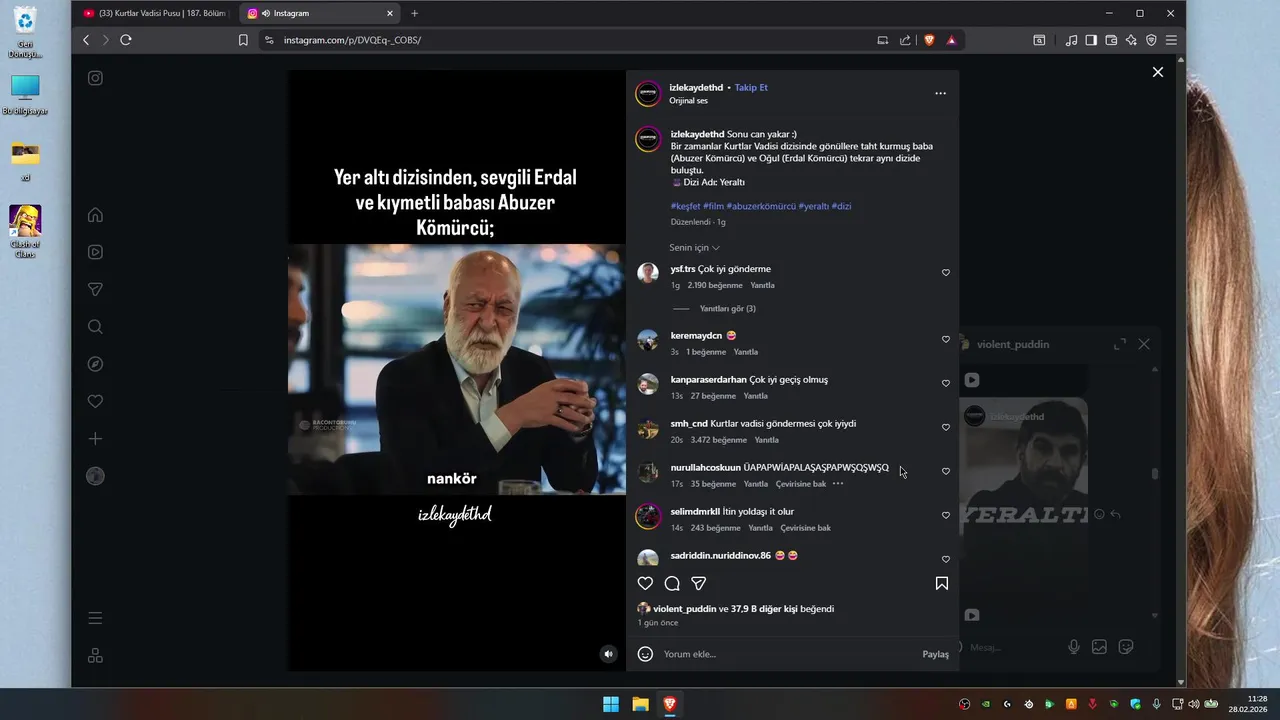This screenshot has height=720, width=1280.
Task: Create new post with sidebar plus icon
Action: tap(95, 439)
